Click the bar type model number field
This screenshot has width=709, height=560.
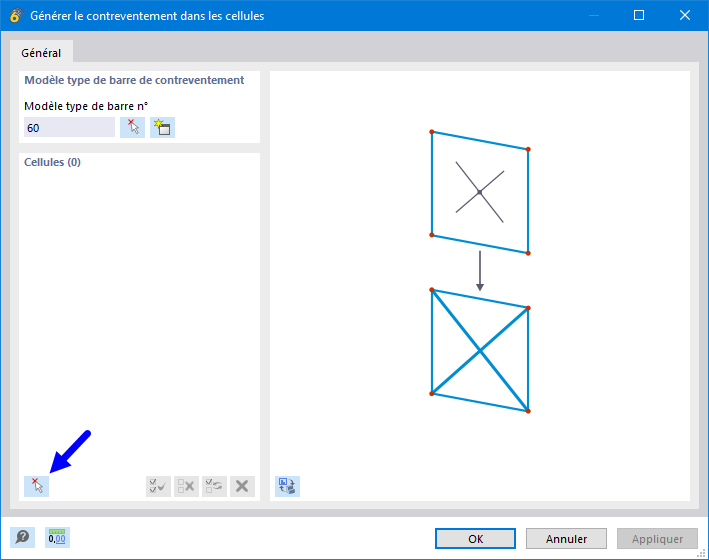click(69, 128)
